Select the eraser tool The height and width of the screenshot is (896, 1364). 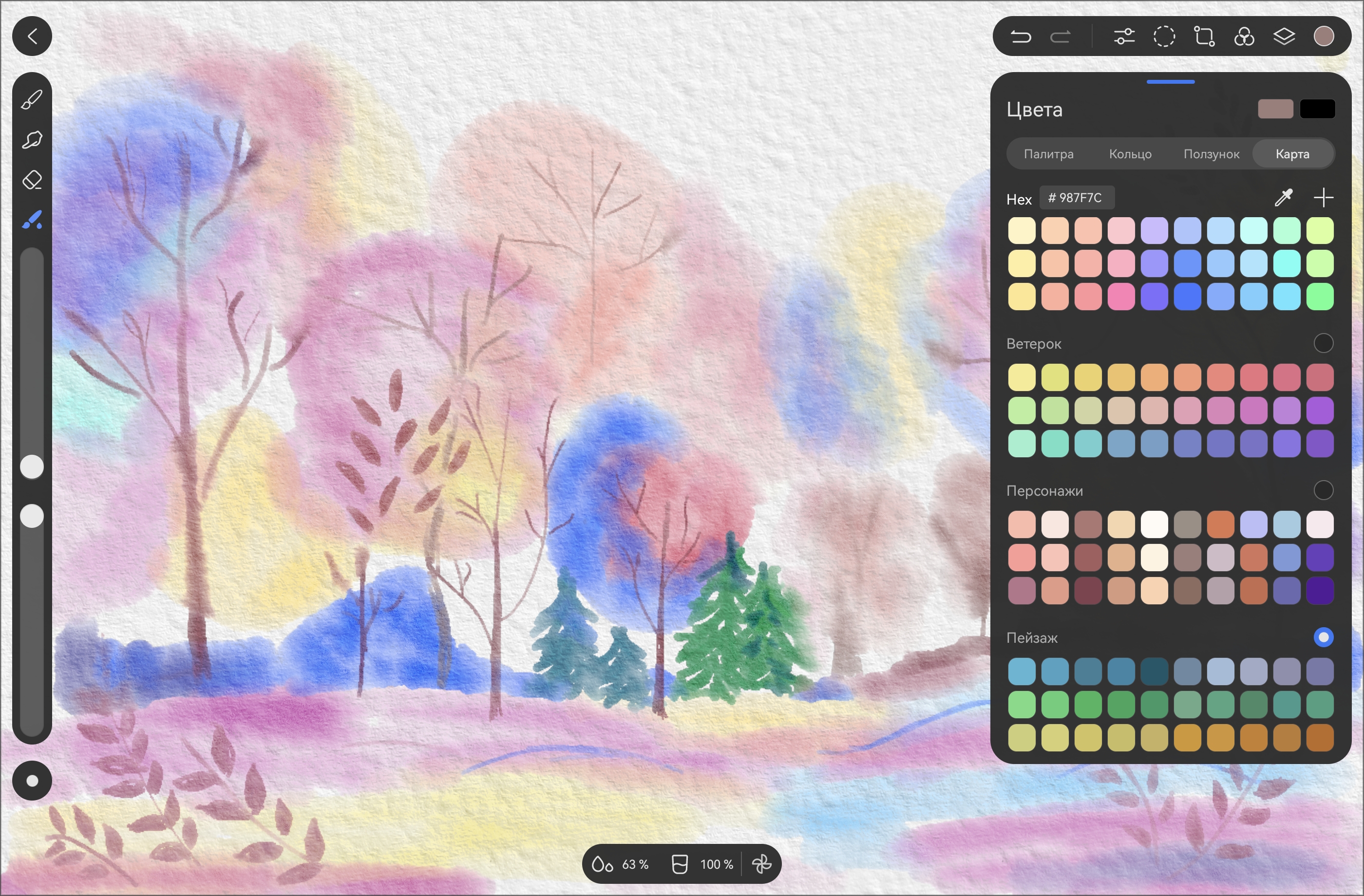32,180
